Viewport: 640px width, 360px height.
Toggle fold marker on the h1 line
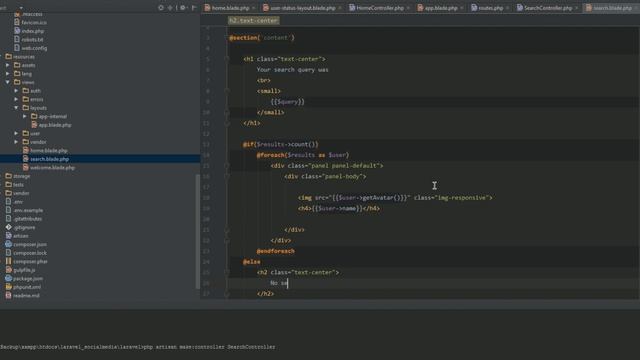[227, 59]
